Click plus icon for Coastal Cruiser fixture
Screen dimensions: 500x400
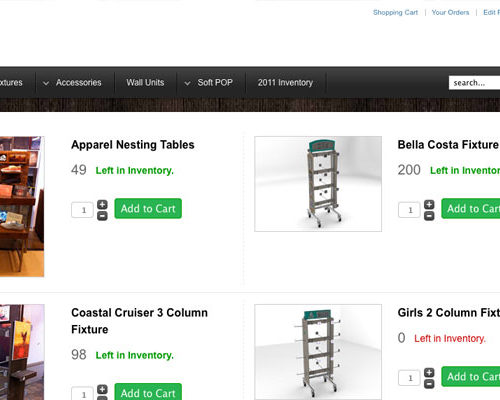click(x=102, y=389)
